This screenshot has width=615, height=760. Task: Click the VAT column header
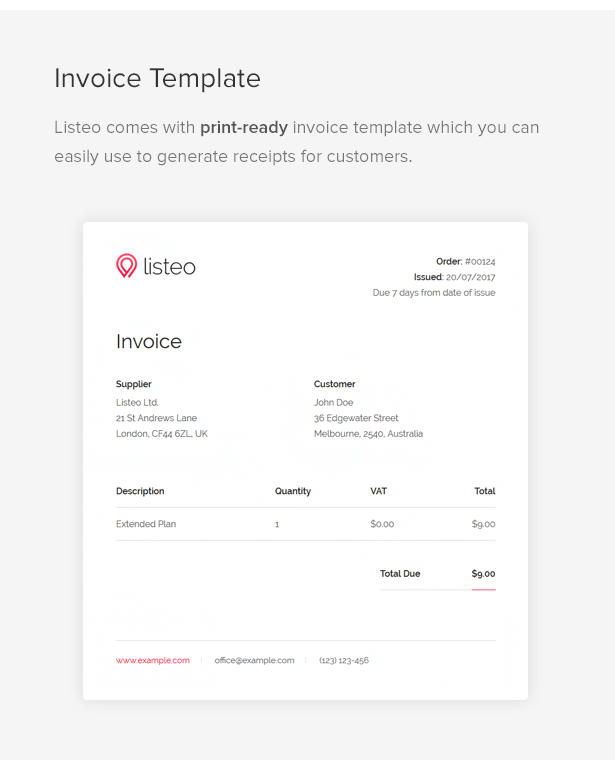(378, 491)
